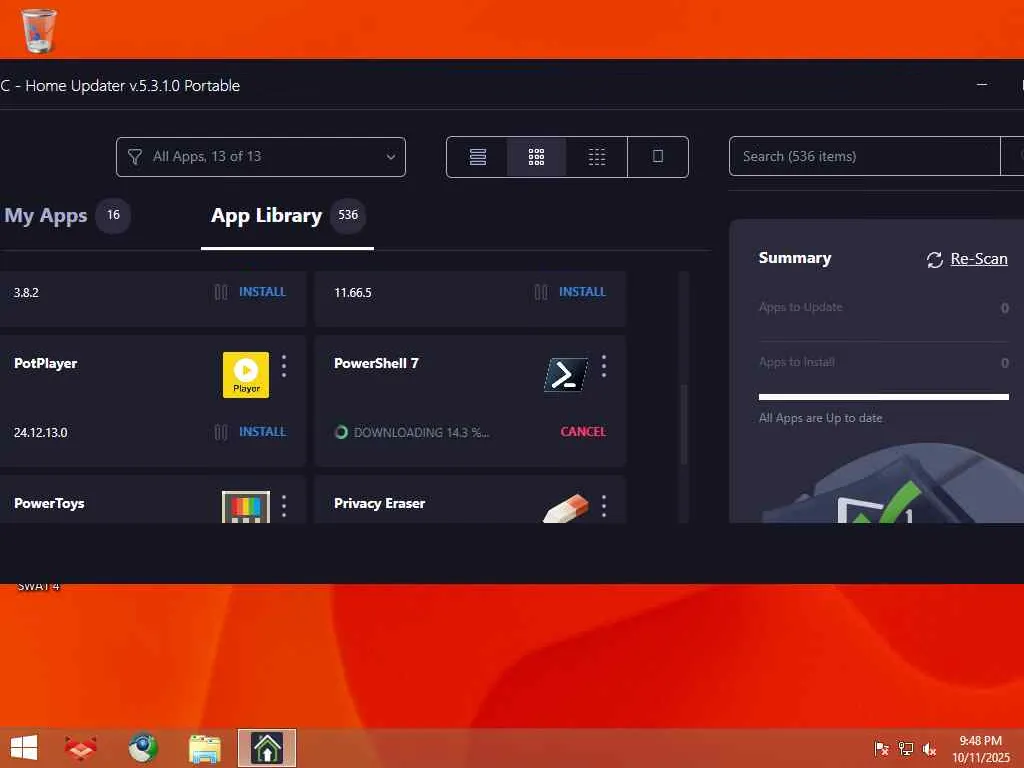Click the network tray icon
Image resolution: width=1024 pixels, height=768 pixels.
tap(905, 748)
